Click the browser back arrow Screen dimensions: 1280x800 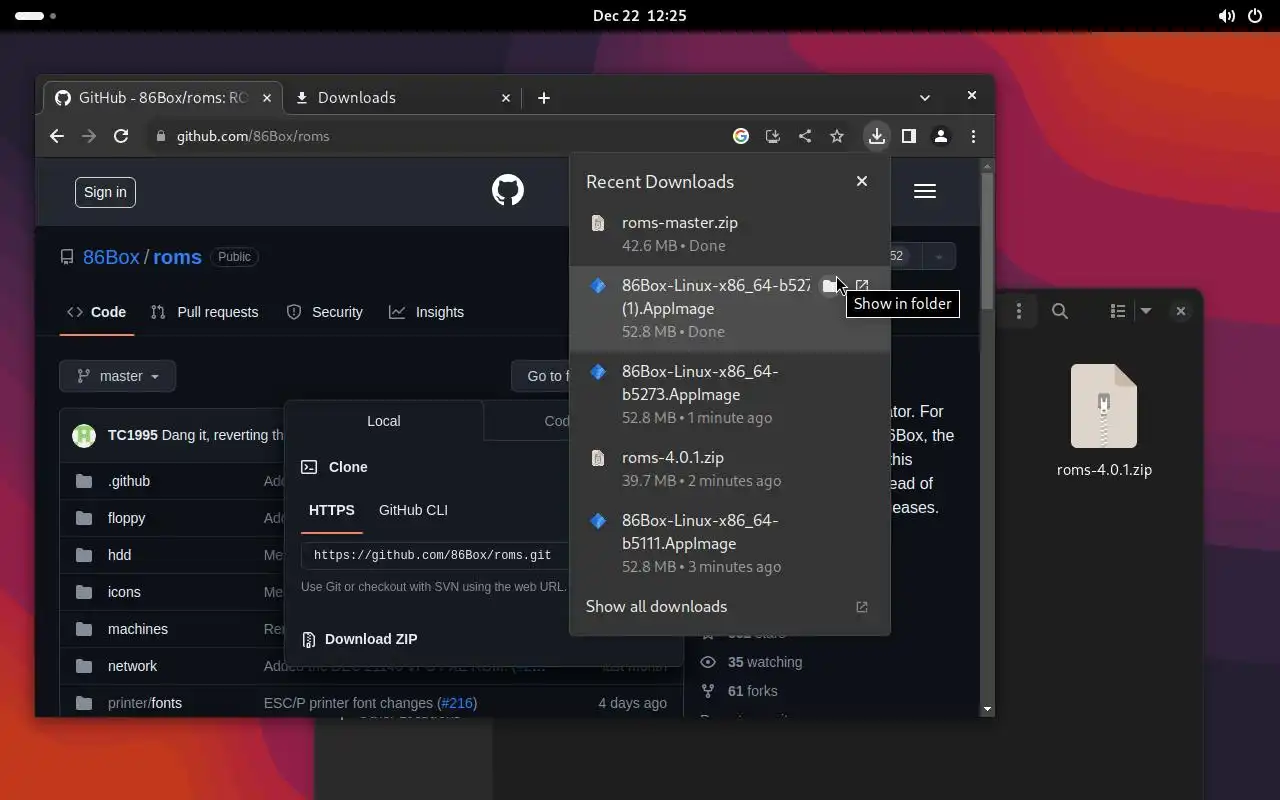pos(57,136)
